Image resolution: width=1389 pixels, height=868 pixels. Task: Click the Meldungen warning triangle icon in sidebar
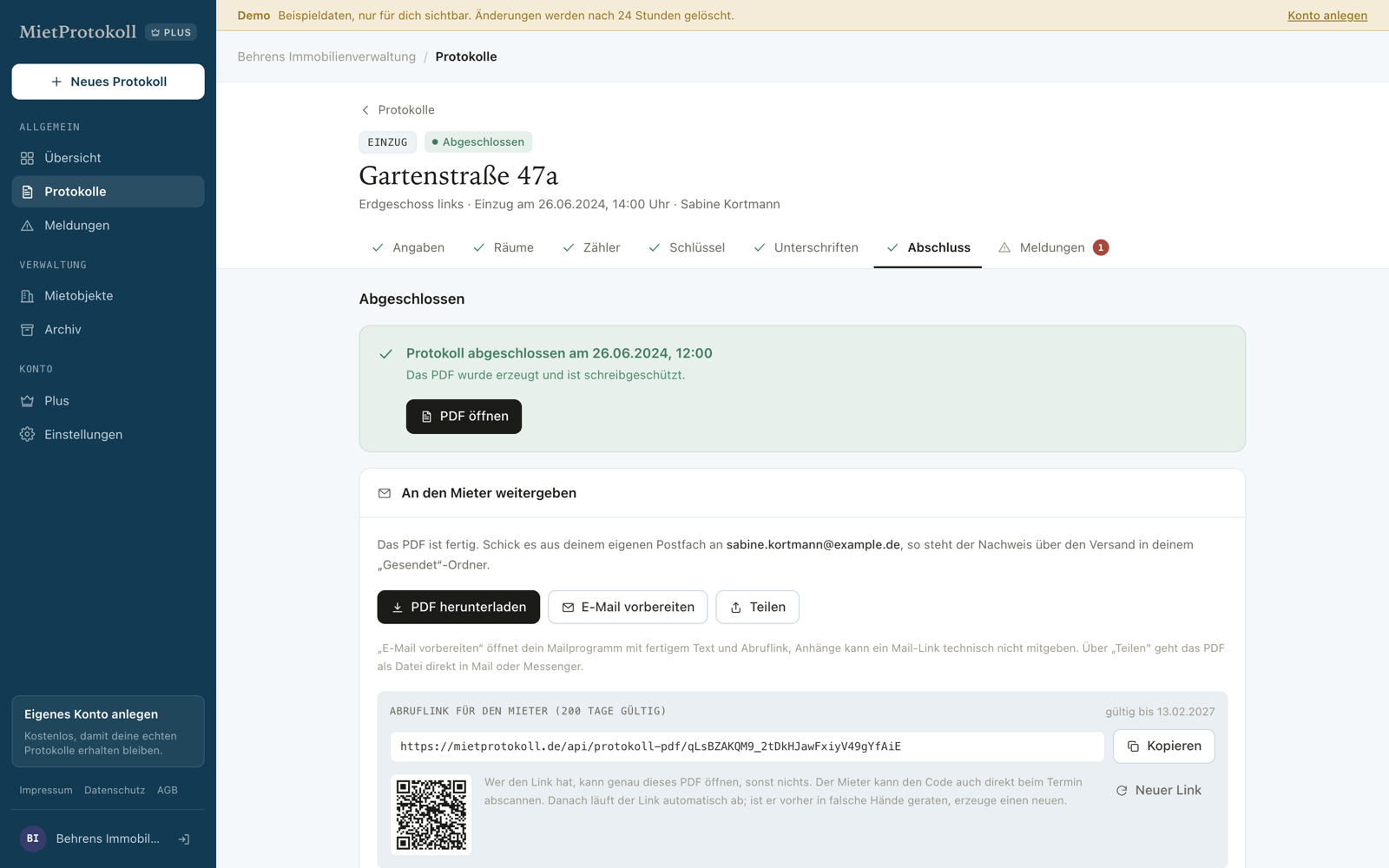click(x=28, y=226)
